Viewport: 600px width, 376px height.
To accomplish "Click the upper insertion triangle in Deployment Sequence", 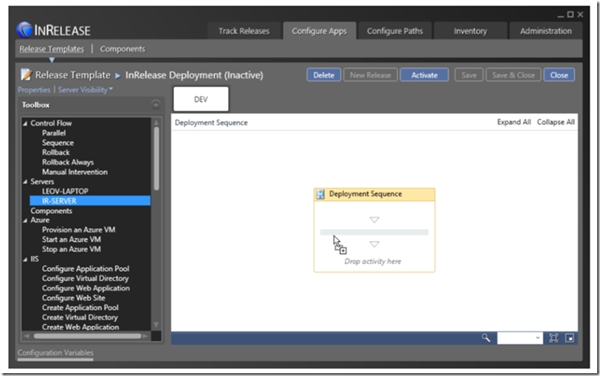I will (374, 220).
